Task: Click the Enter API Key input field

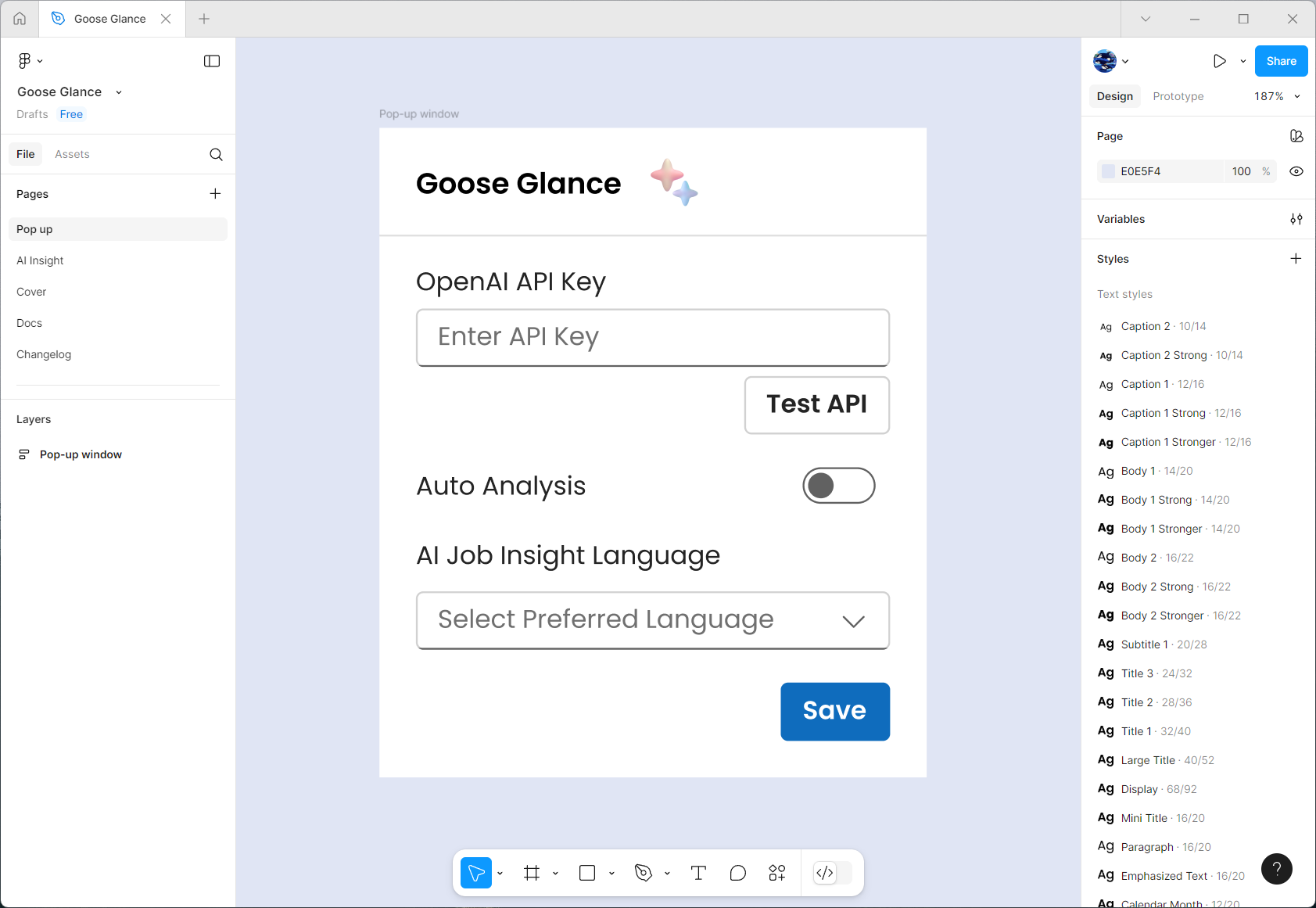Action: pyautogui.click(x=653, y=337)
